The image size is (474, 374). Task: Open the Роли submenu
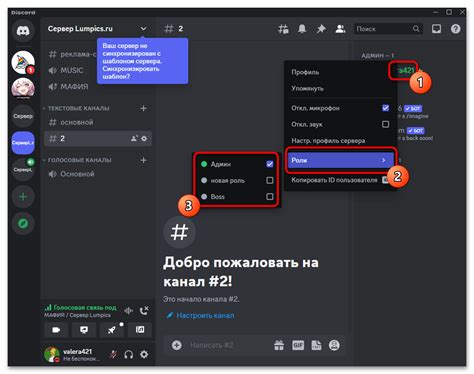point(341,160)
